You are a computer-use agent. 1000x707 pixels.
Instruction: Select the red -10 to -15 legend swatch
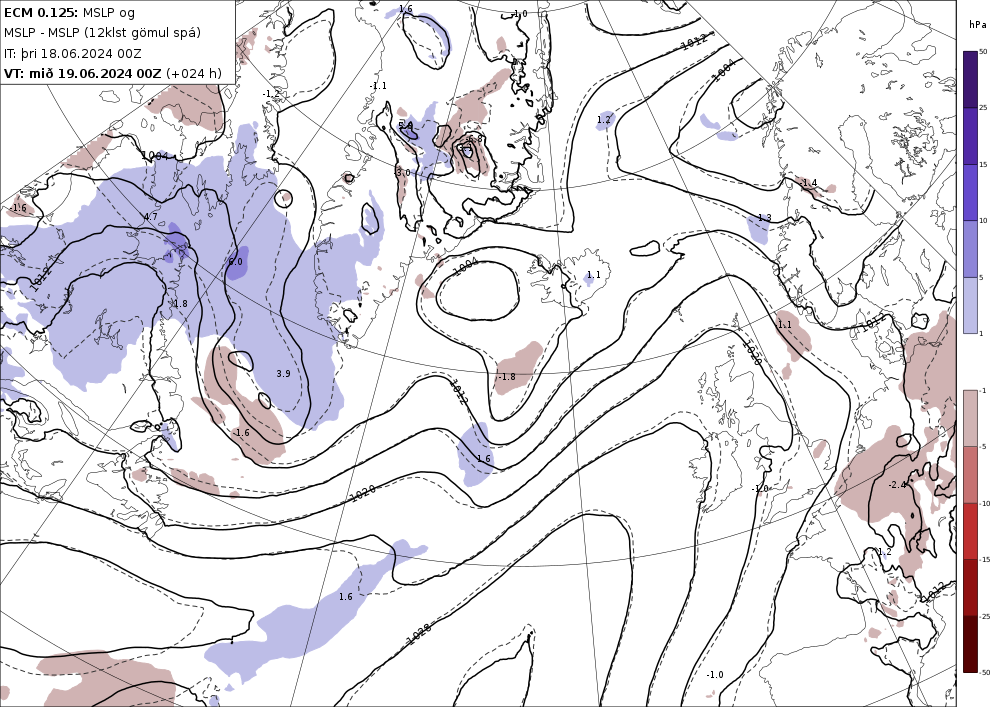coord(970,531)
